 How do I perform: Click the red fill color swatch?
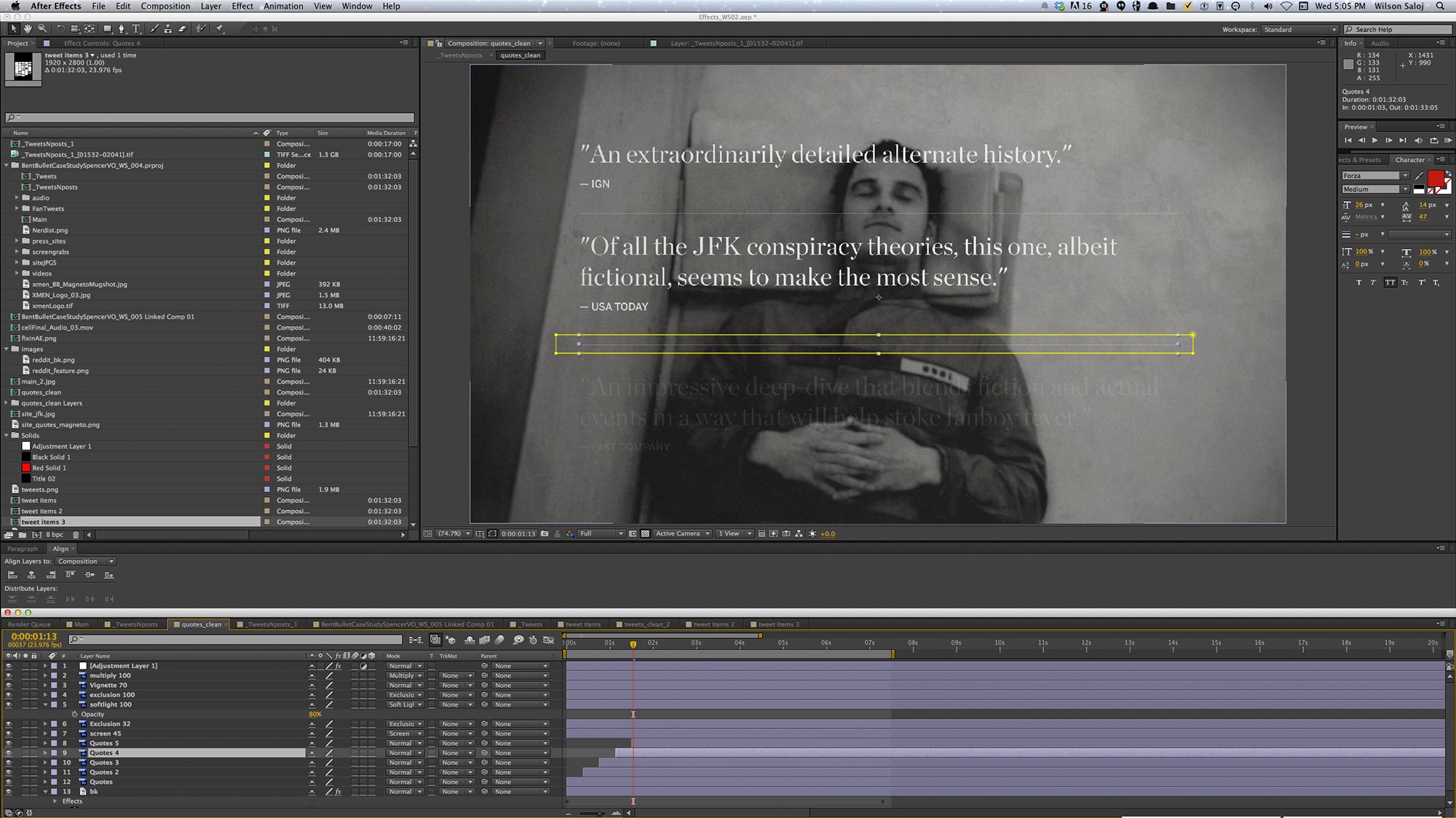click(1435, 178)
